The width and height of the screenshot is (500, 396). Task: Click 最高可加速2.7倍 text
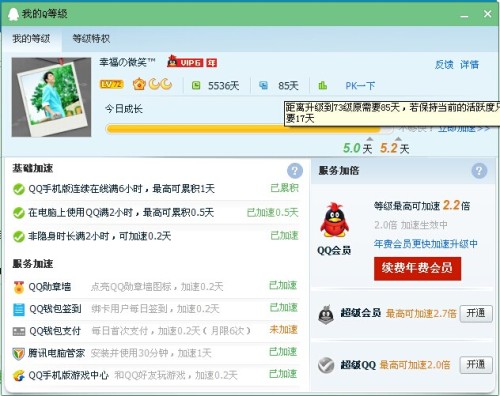(421, 314)
